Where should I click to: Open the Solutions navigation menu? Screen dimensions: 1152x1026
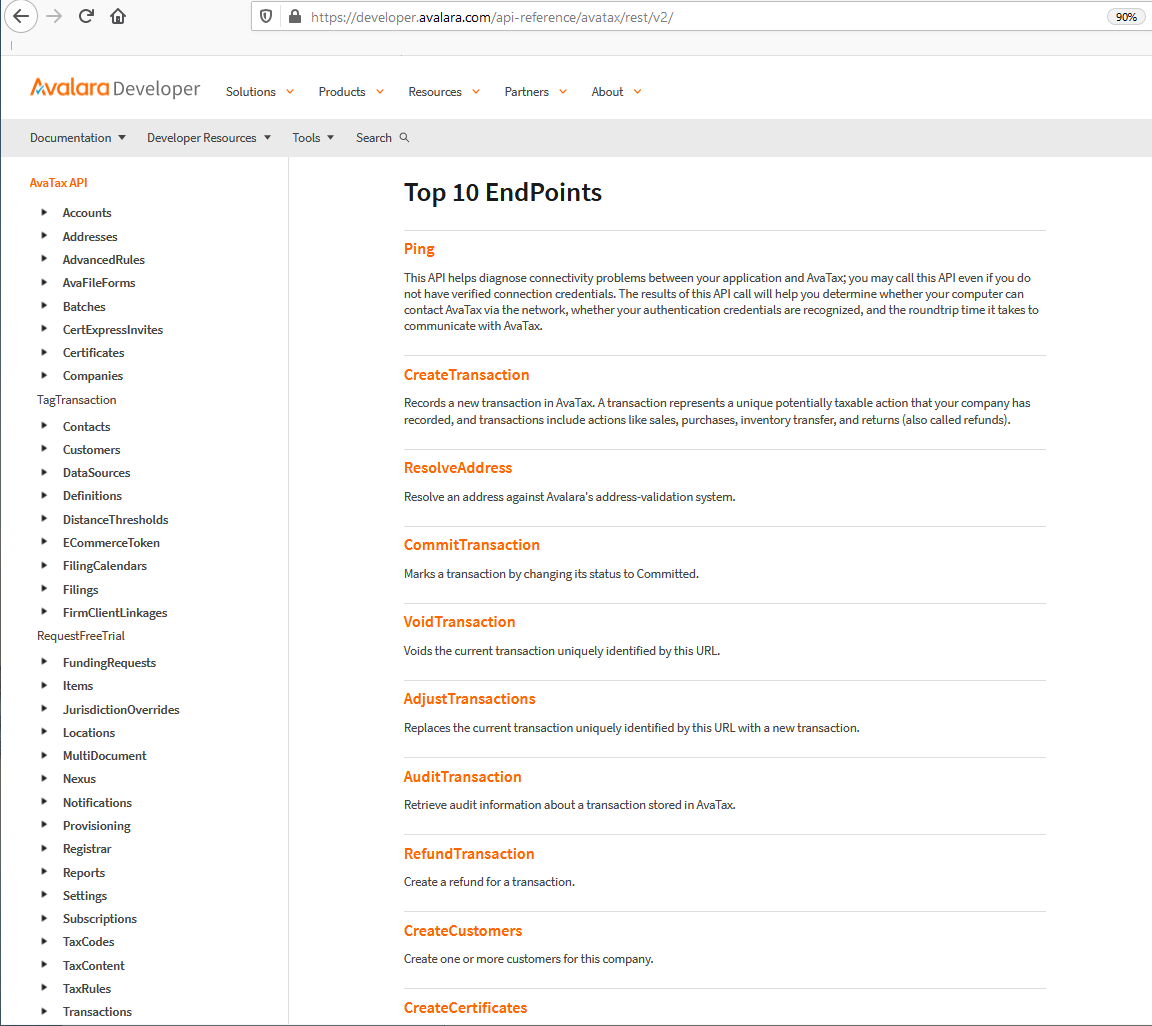point(259,92)
